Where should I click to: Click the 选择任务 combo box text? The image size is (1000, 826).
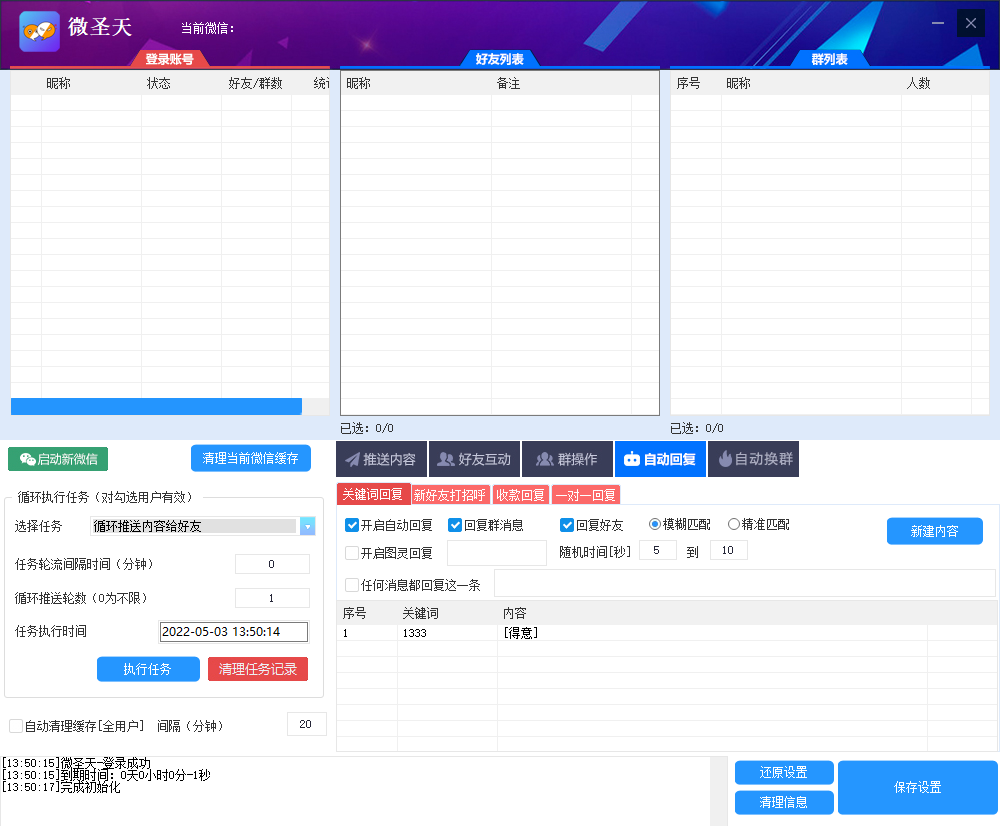click(x=194, y=526)
